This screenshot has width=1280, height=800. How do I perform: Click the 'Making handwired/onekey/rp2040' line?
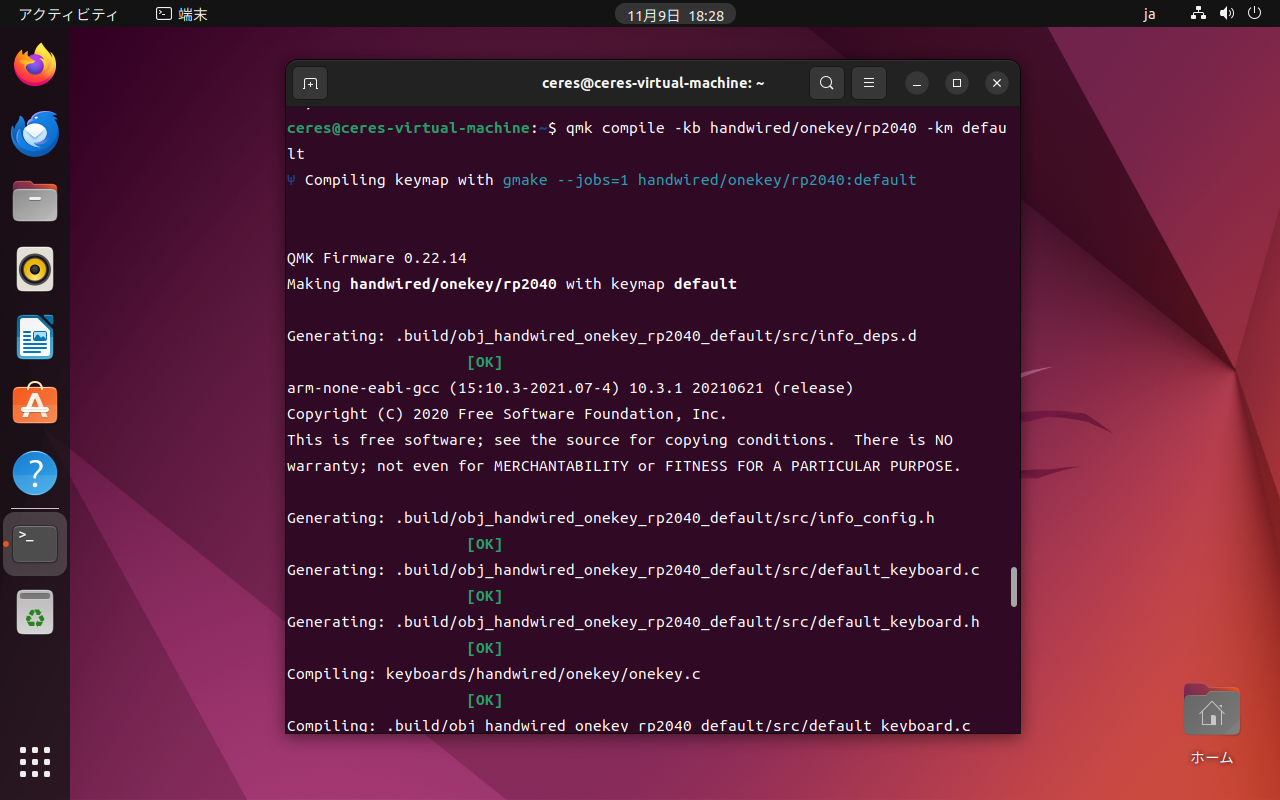[x=512, y=284]
